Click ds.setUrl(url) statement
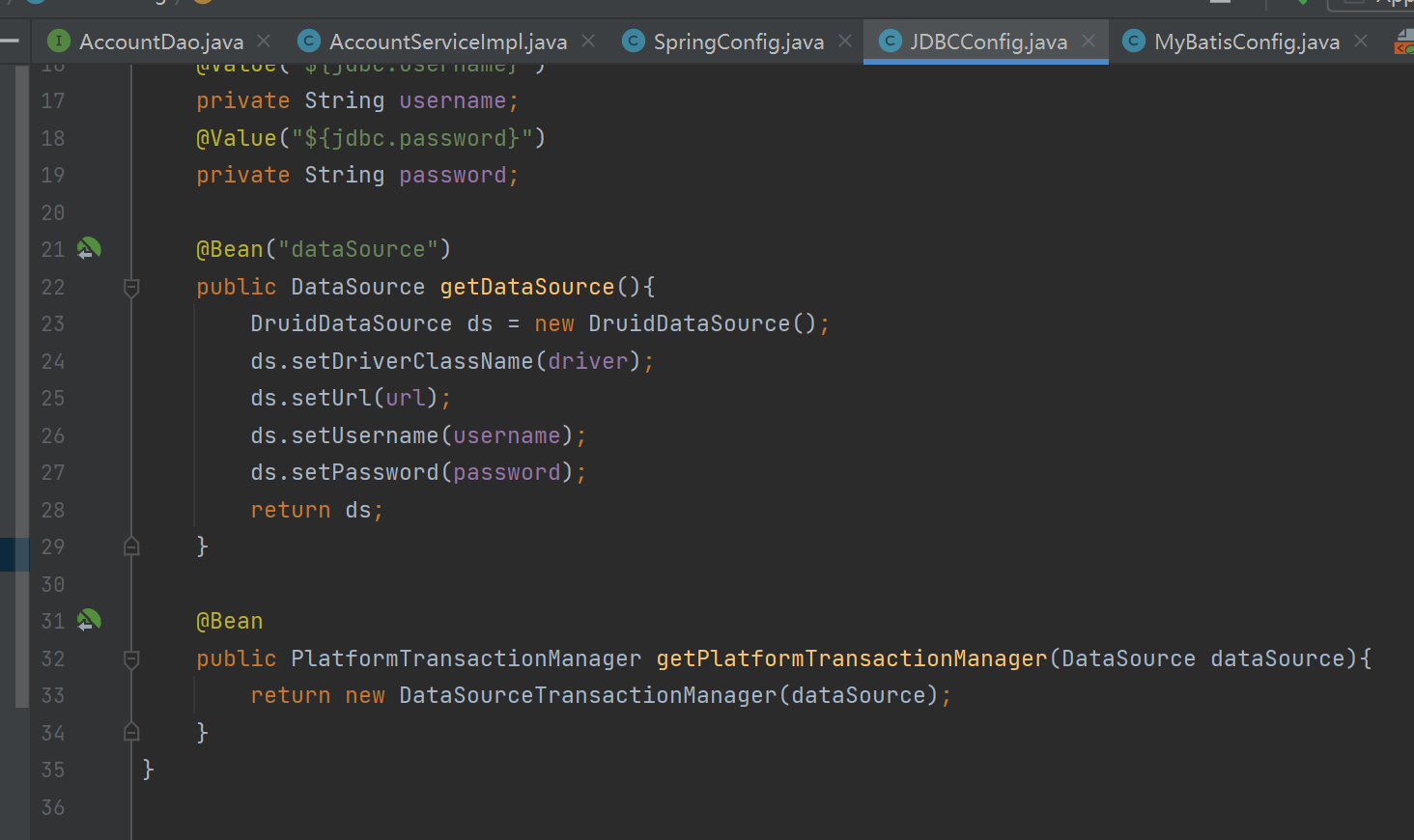The width and height of the screenshot is (1414, 840). [x=351, y=398]
